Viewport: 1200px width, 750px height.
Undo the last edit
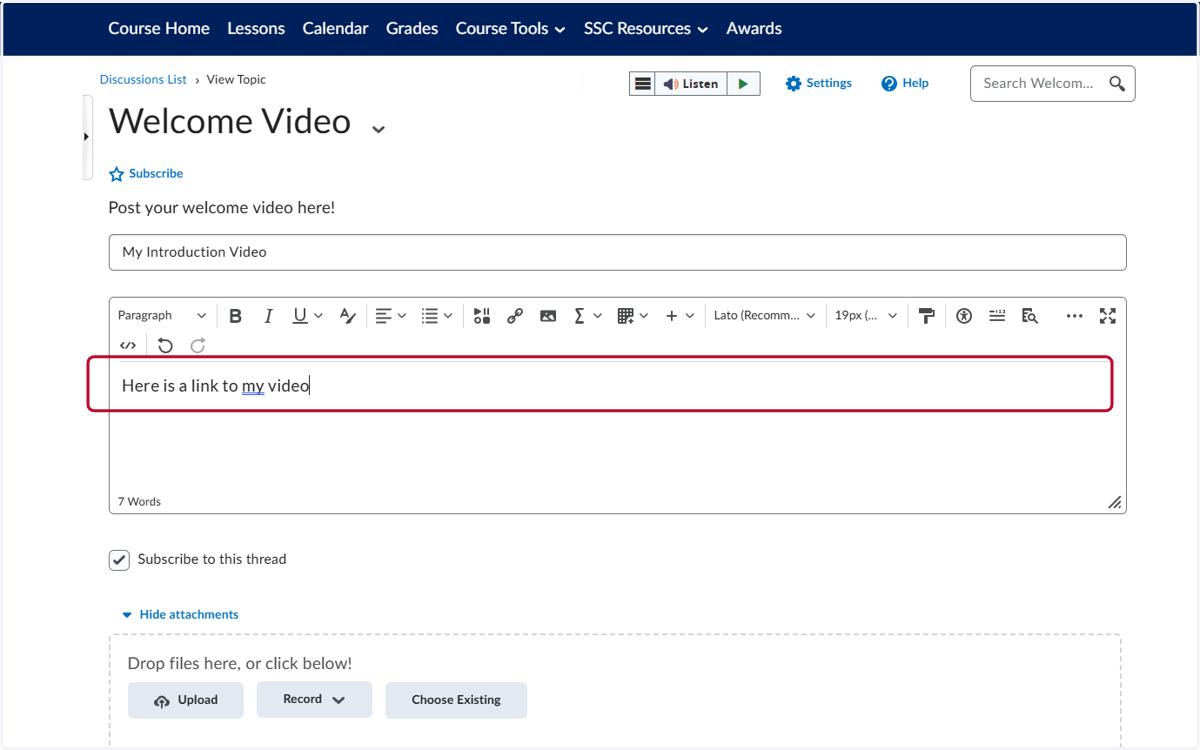166,346
